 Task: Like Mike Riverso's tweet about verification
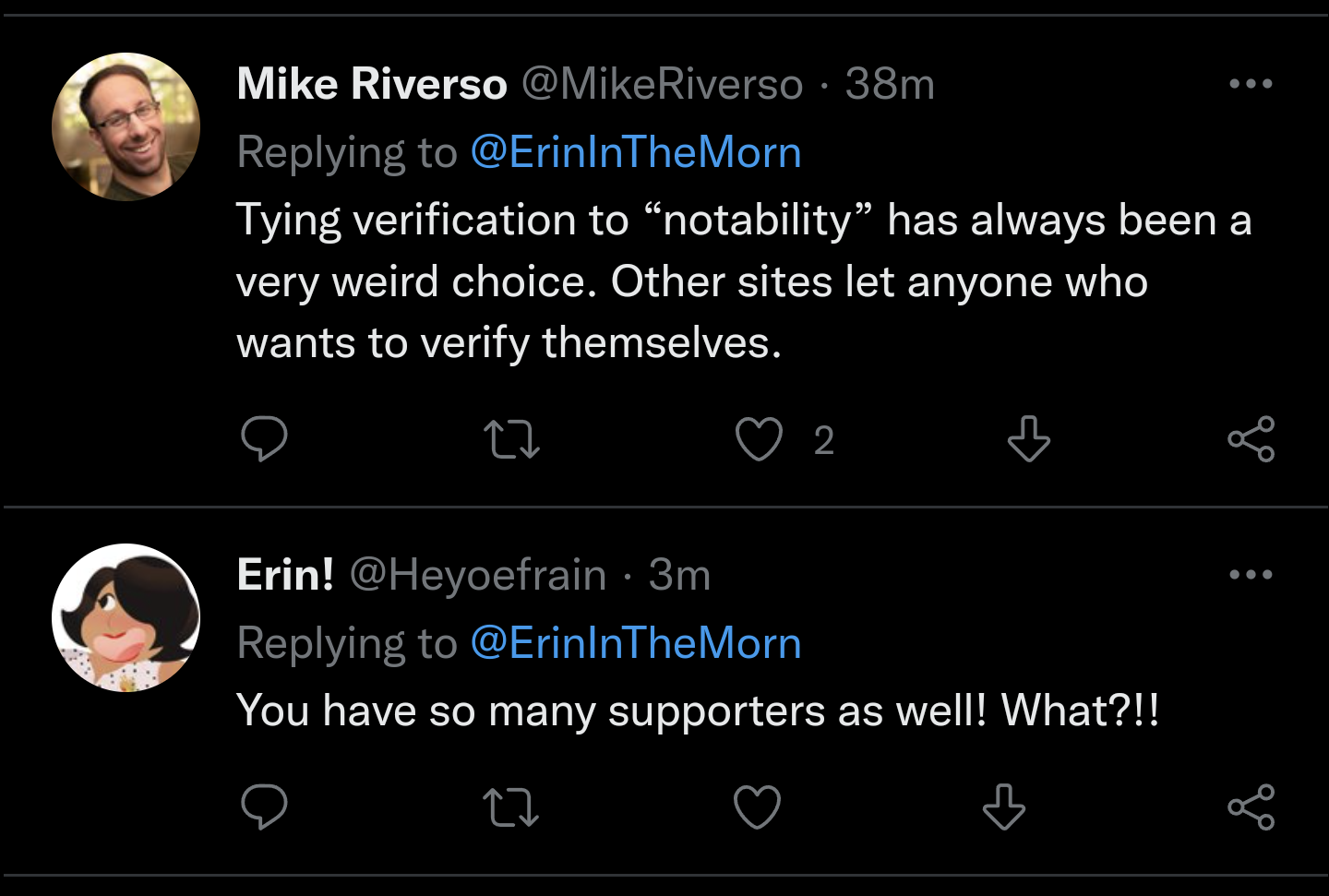(759, 439)
